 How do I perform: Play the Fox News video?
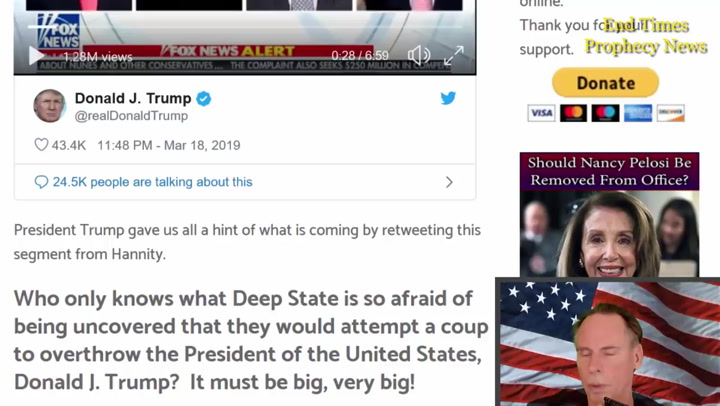click(x=36, y=56)
